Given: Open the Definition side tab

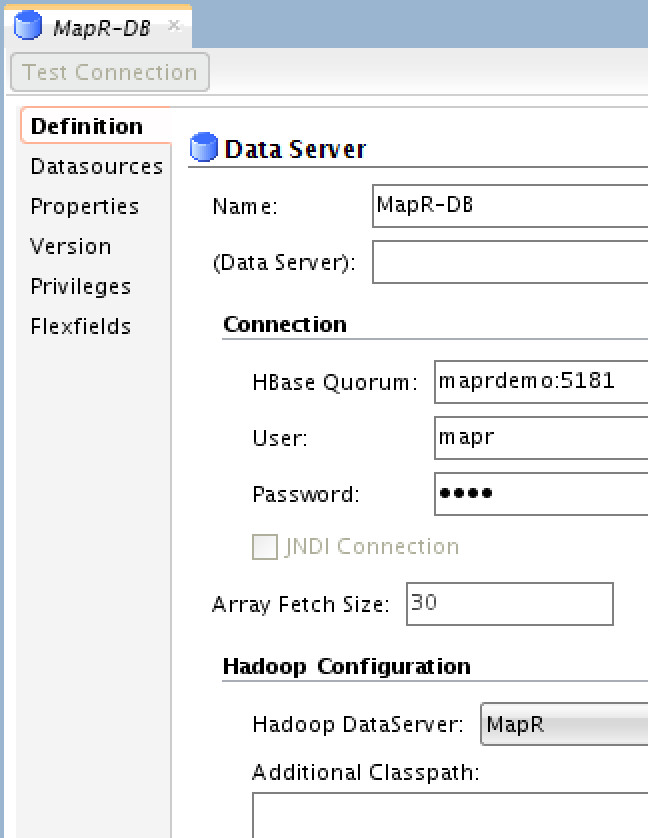Looking at the screenshot, I should pyautogui.click(x=96, y=126).
